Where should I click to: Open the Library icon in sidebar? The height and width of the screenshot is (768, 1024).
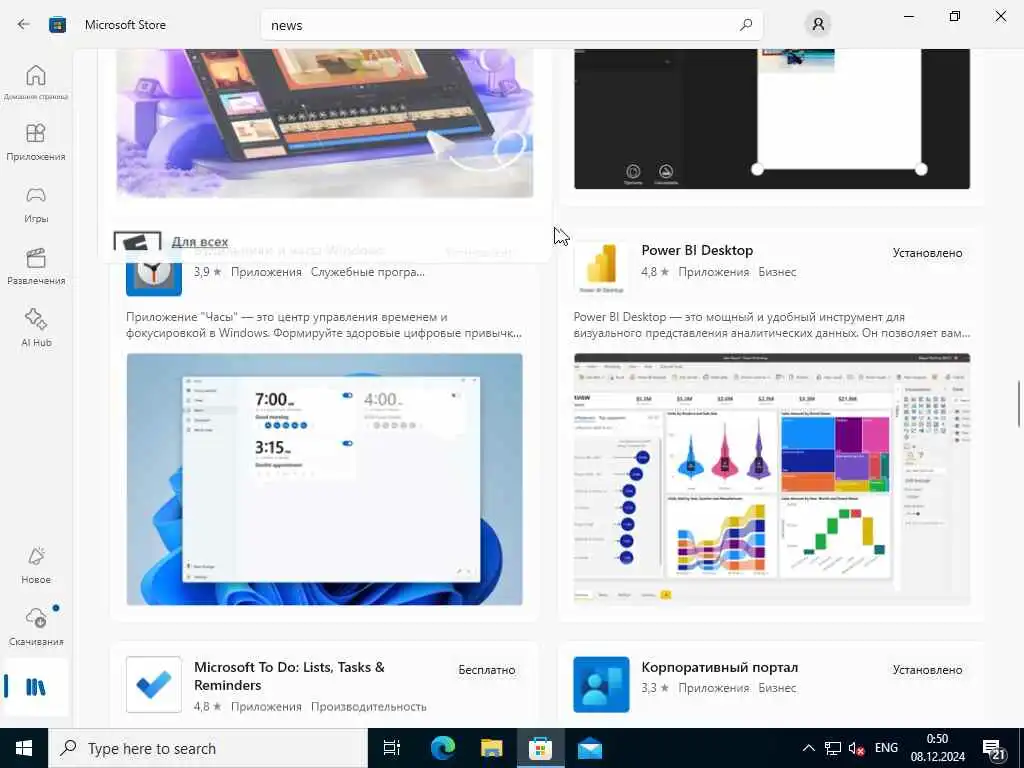click(x=36, y=687)
